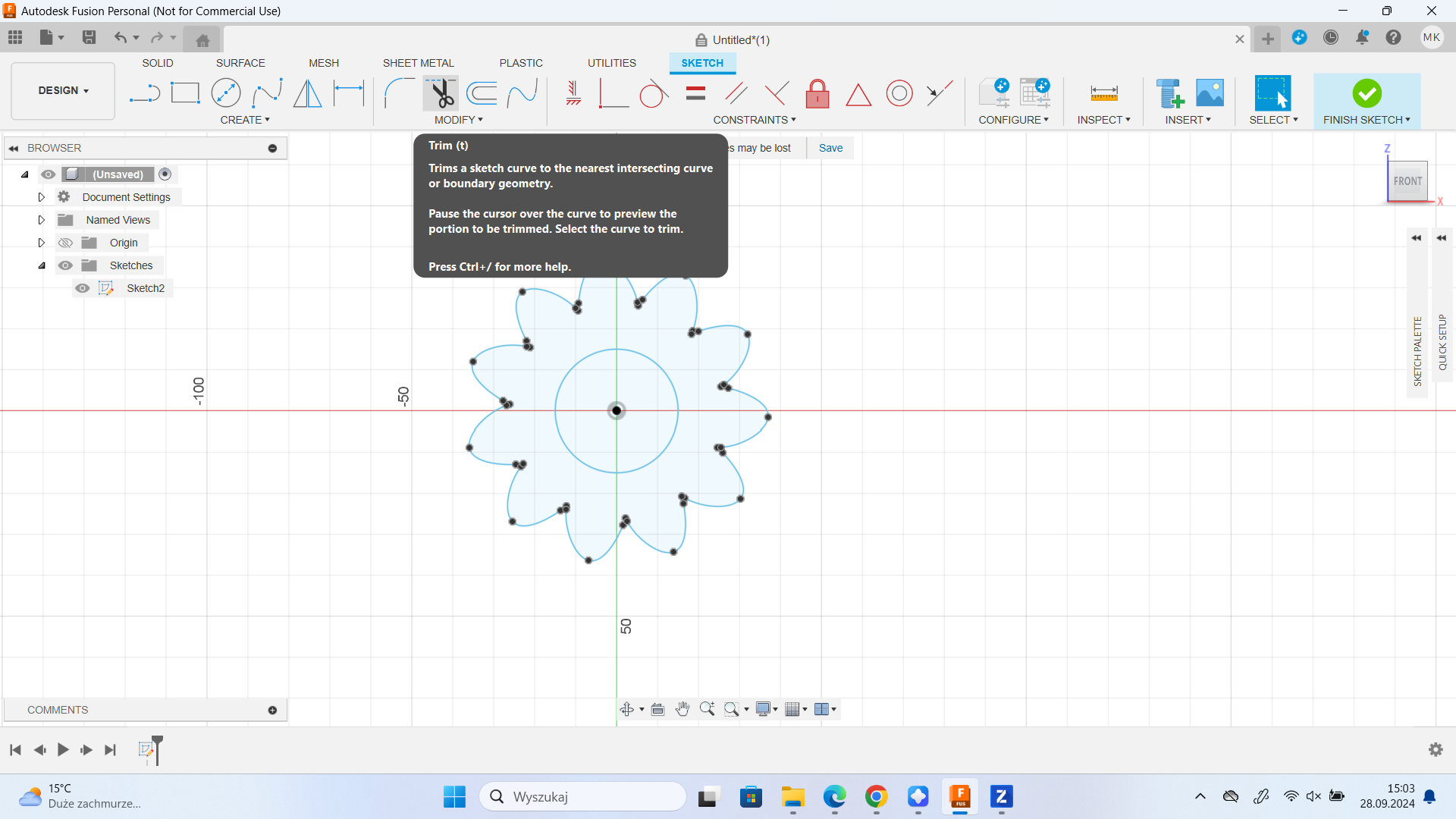Apply the Tangent constraint
This screenshot has height=819, width=1456.
654,94
